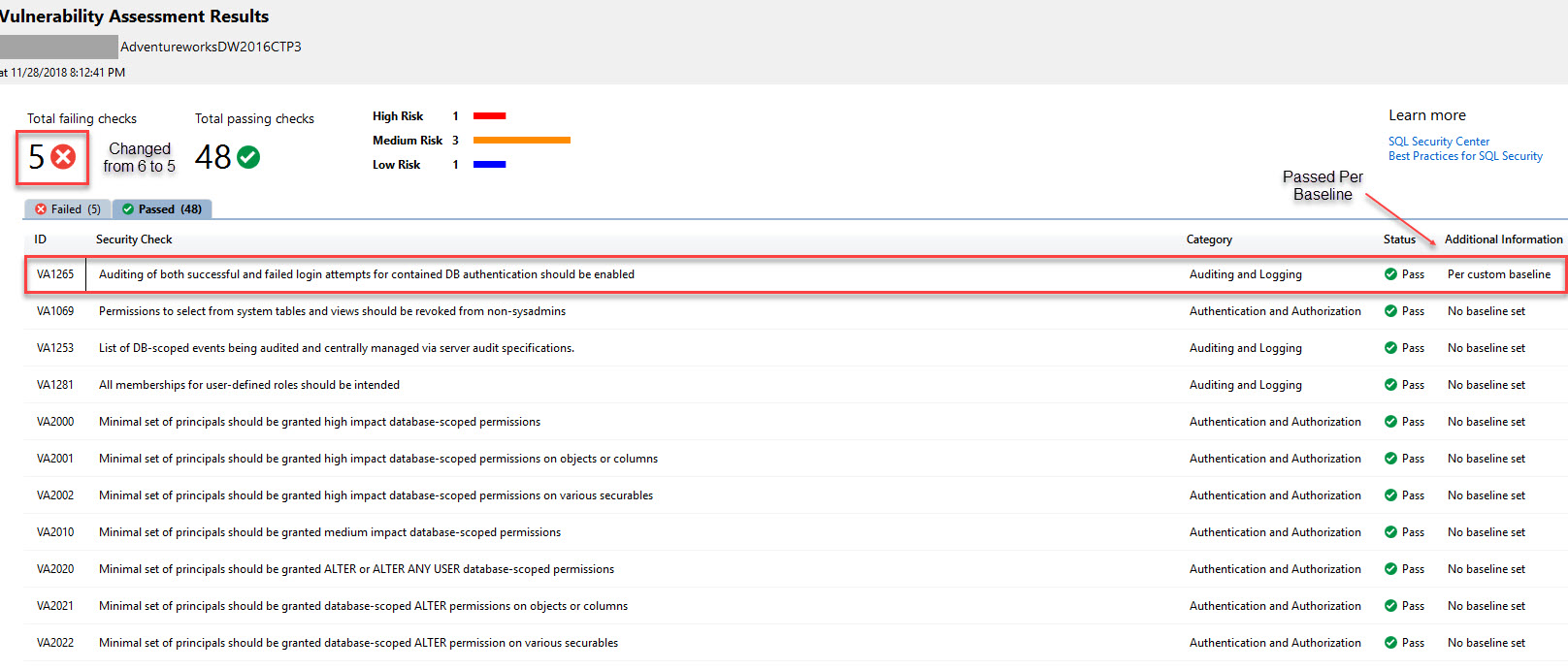The width and height of the screenshot is (1568, 670).
Task: Select the VA2022 ID cell
Action: point(55,643)
